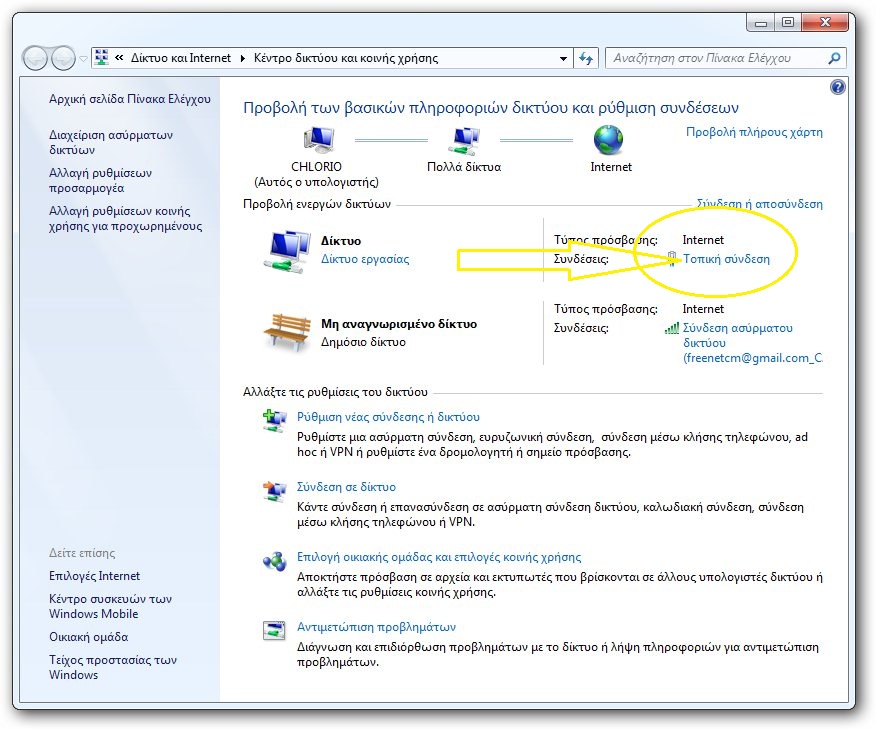Click the Δίκτυο active network icon
This screenshot has width=876, height=730.
pos(287,251)
